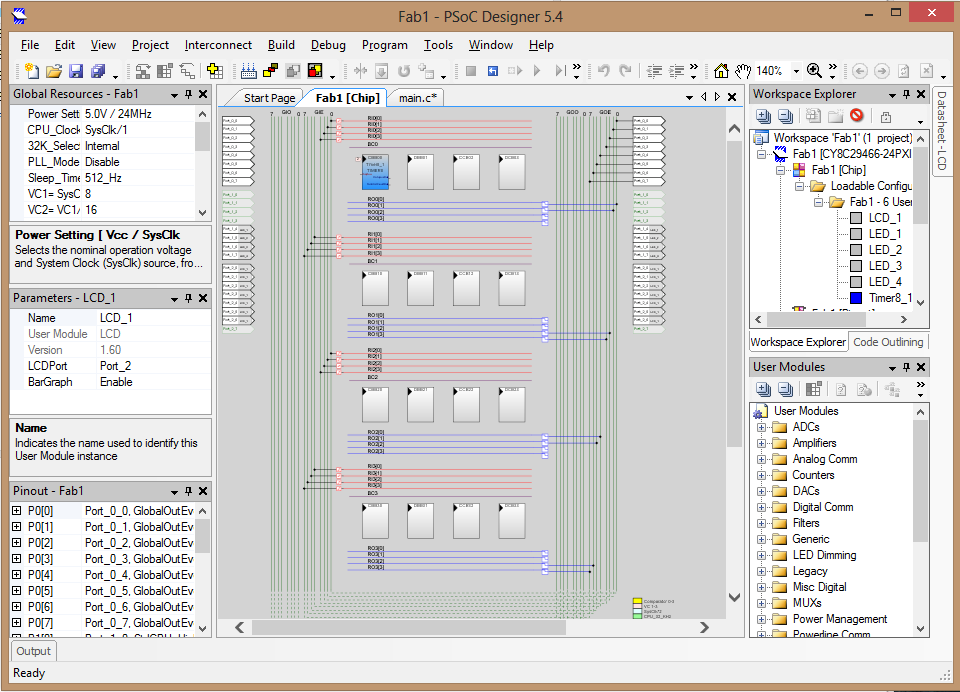Save the current file with the floppy icon

click(x=76, y=71)
